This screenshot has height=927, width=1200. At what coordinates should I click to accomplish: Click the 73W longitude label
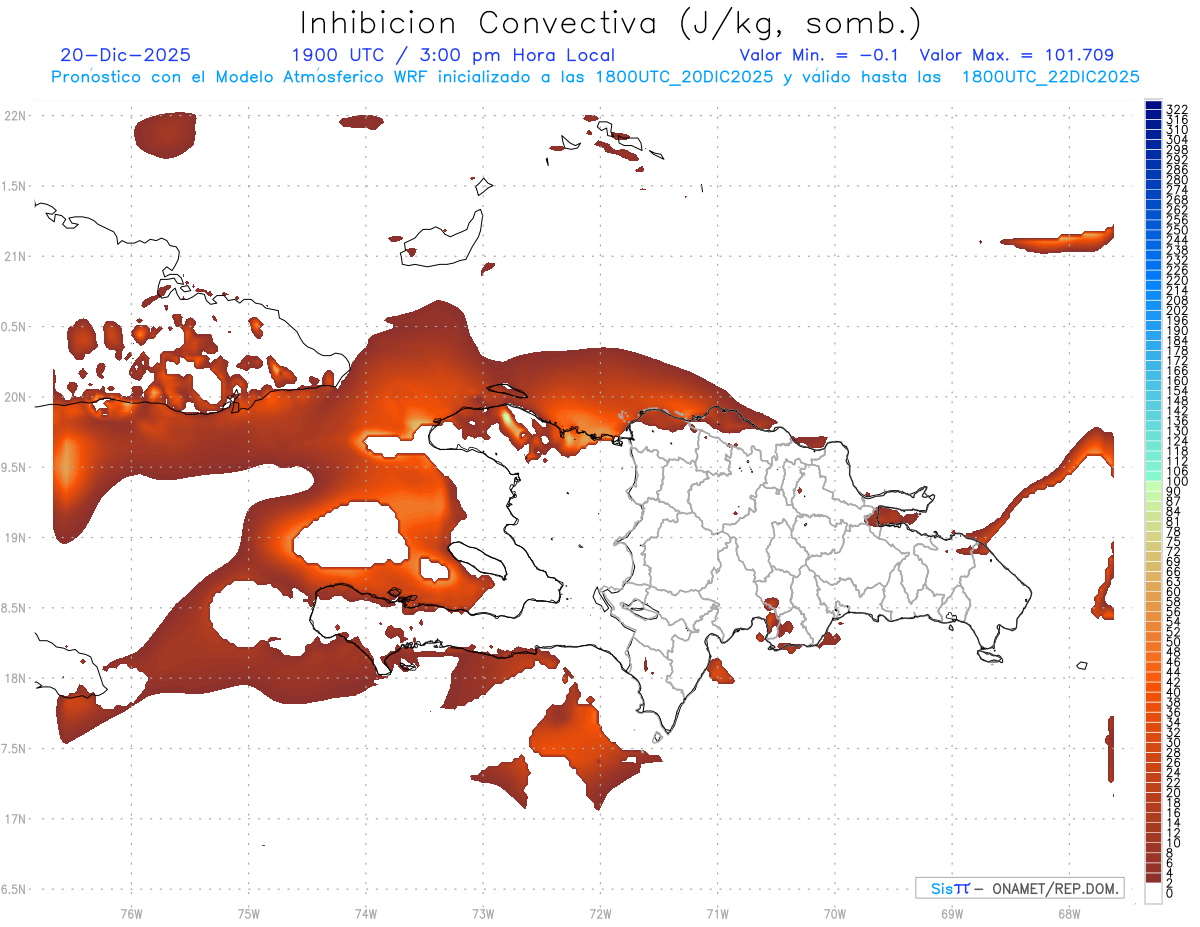[x=483, y=913]
